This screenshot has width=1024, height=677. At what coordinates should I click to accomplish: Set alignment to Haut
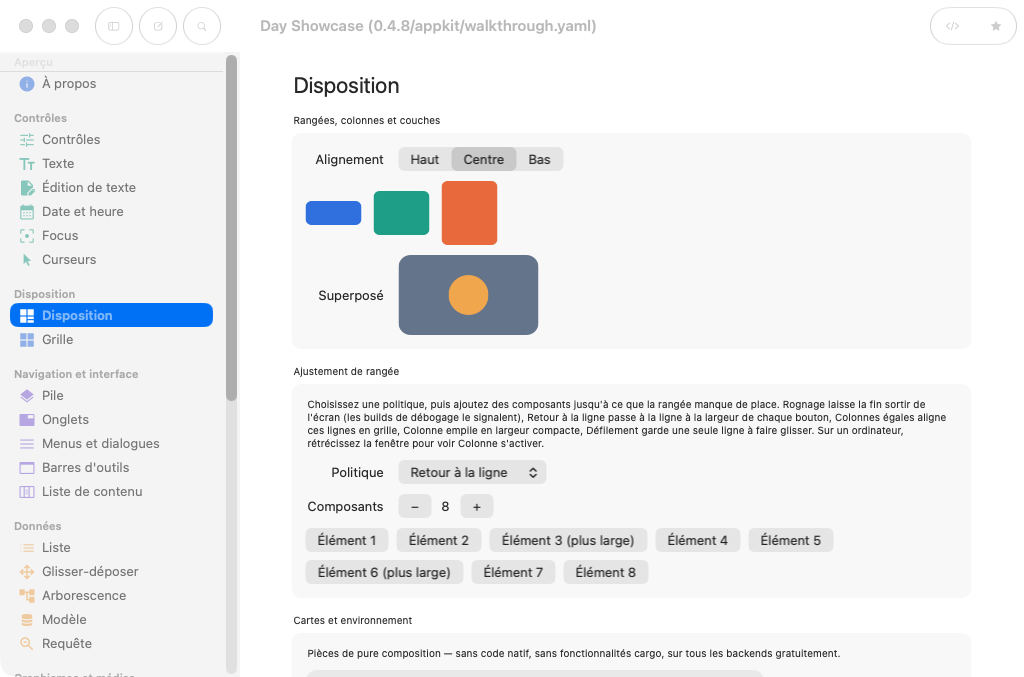tap(424, 159)
